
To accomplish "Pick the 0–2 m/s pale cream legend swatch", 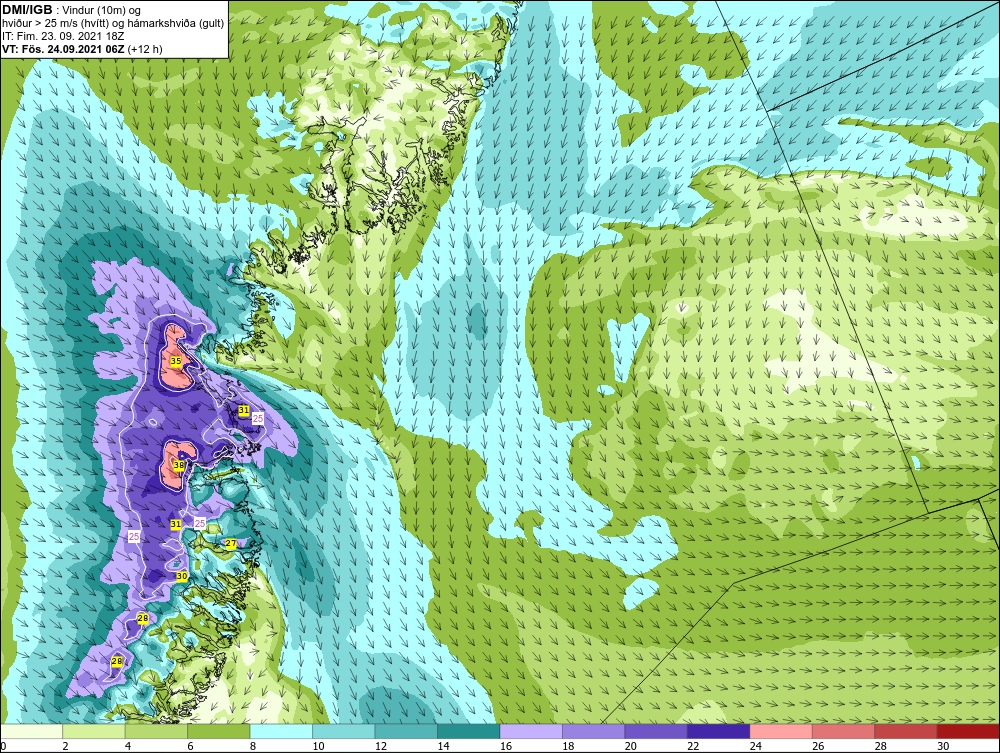I will 31,731.
